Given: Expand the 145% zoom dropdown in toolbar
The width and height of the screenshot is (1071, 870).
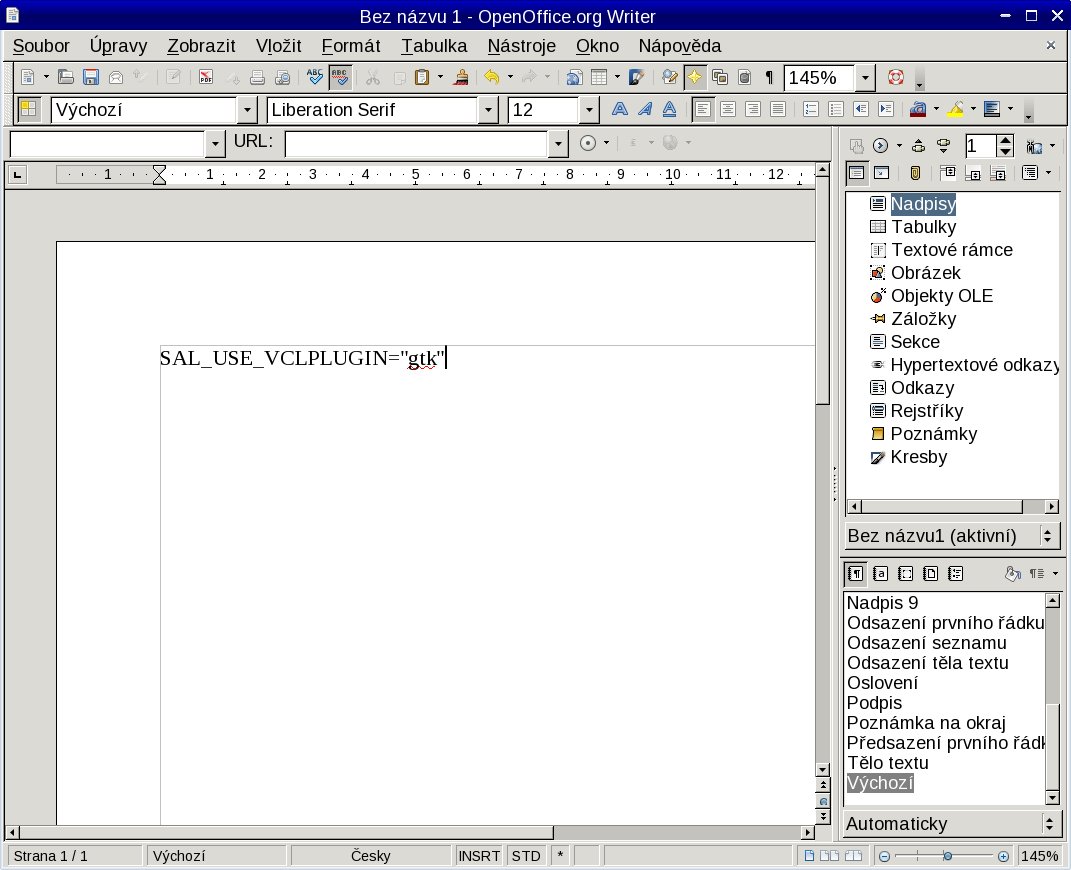Looking at the screenshot, I should (865, 77).
